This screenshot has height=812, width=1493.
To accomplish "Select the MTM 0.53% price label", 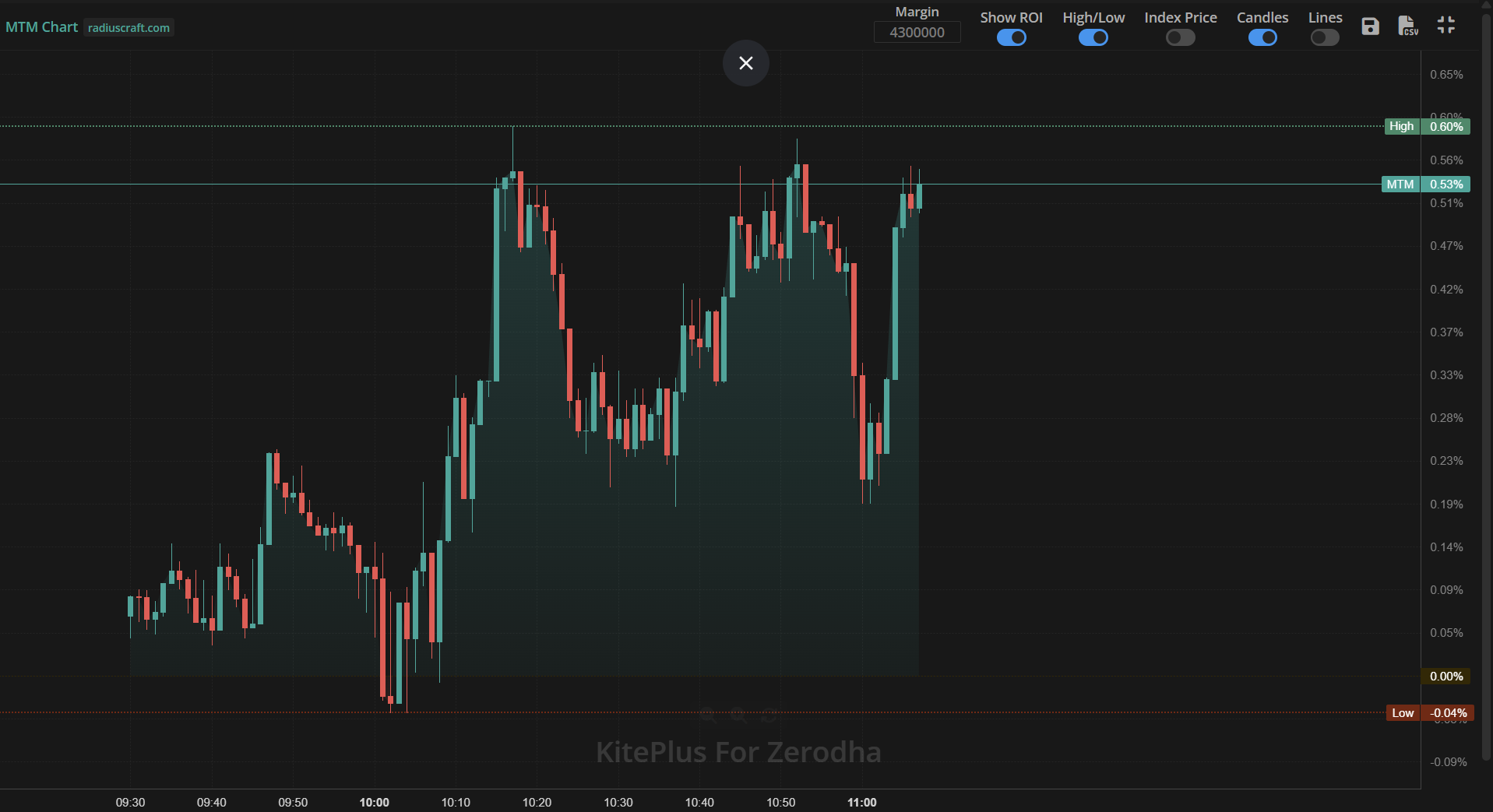I will pyautogui.click(x=1425, y=185).
